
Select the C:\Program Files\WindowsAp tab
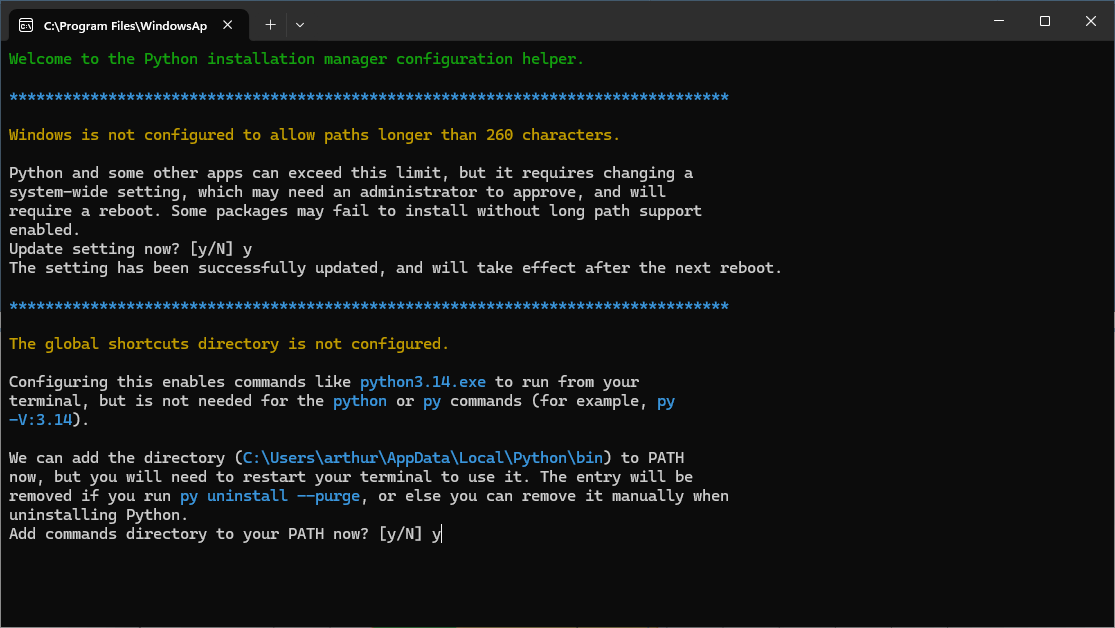129,26
